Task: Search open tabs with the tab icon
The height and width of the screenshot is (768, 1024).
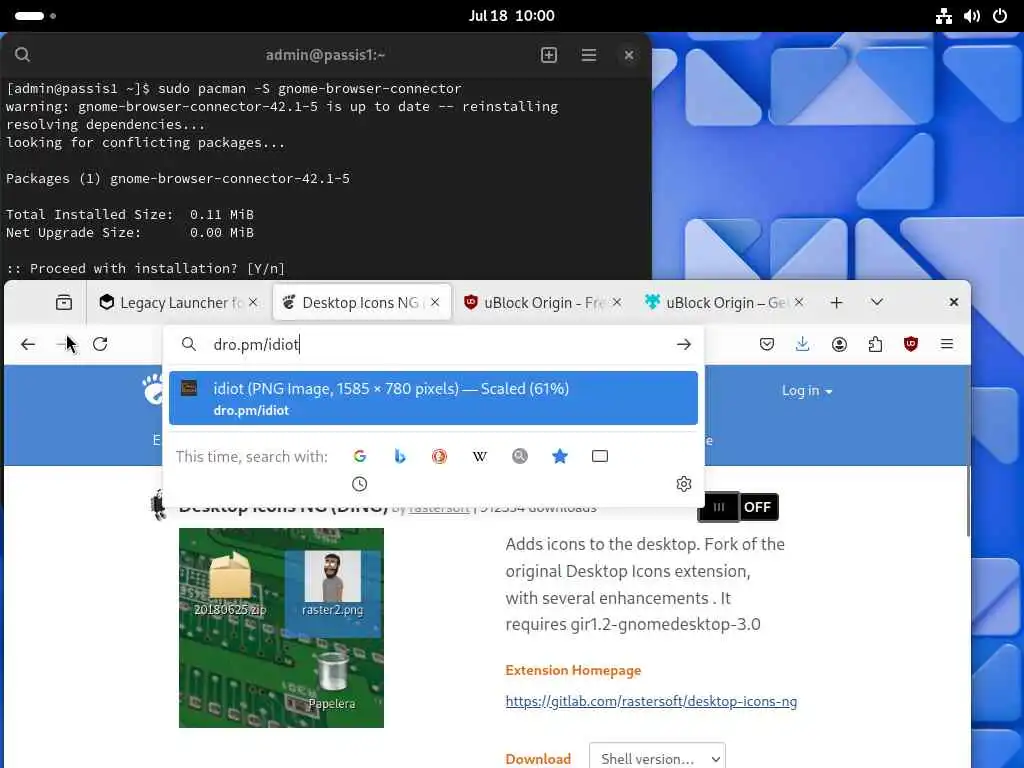Action: 600,456
